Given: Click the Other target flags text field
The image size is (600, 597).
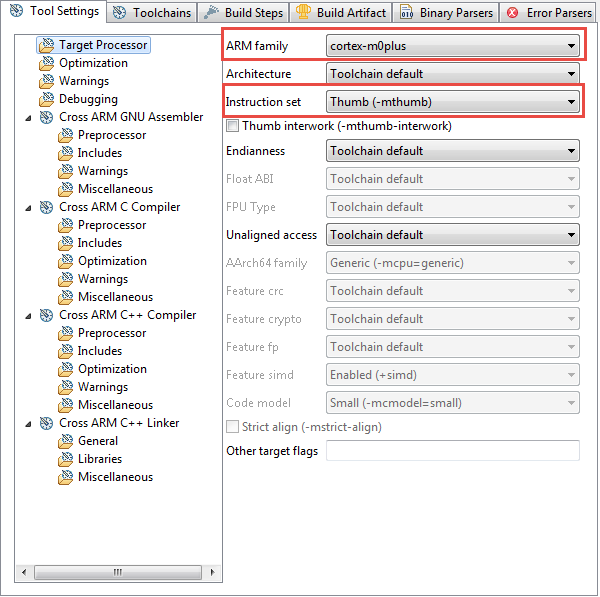Looking at the screenshot, I should coord(453,451).
